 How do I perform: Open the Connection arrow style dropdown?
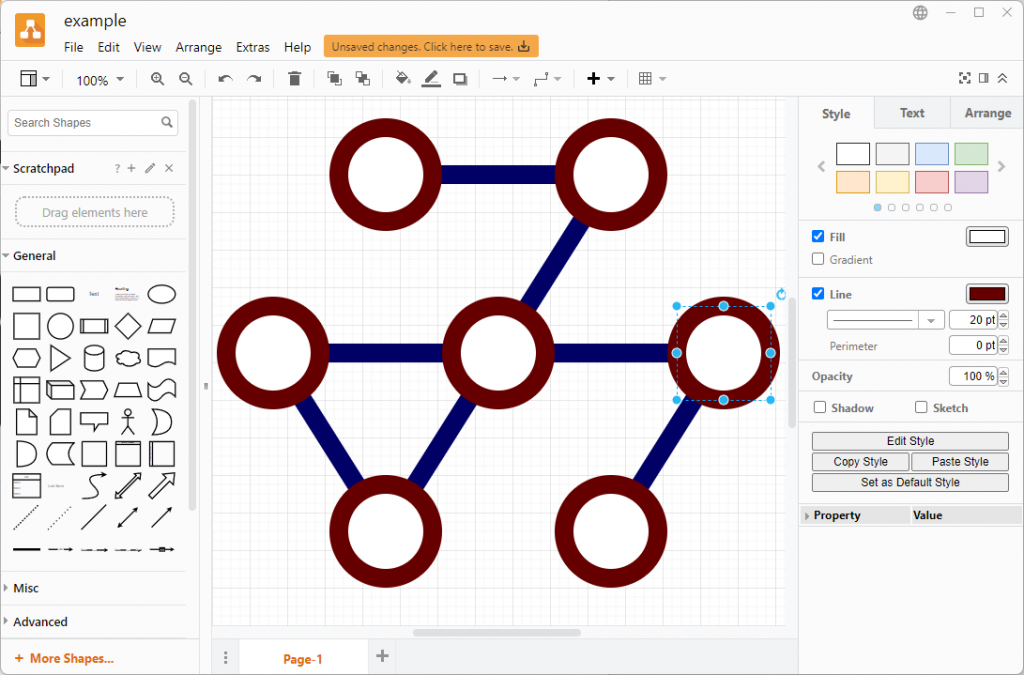[505, 79]
